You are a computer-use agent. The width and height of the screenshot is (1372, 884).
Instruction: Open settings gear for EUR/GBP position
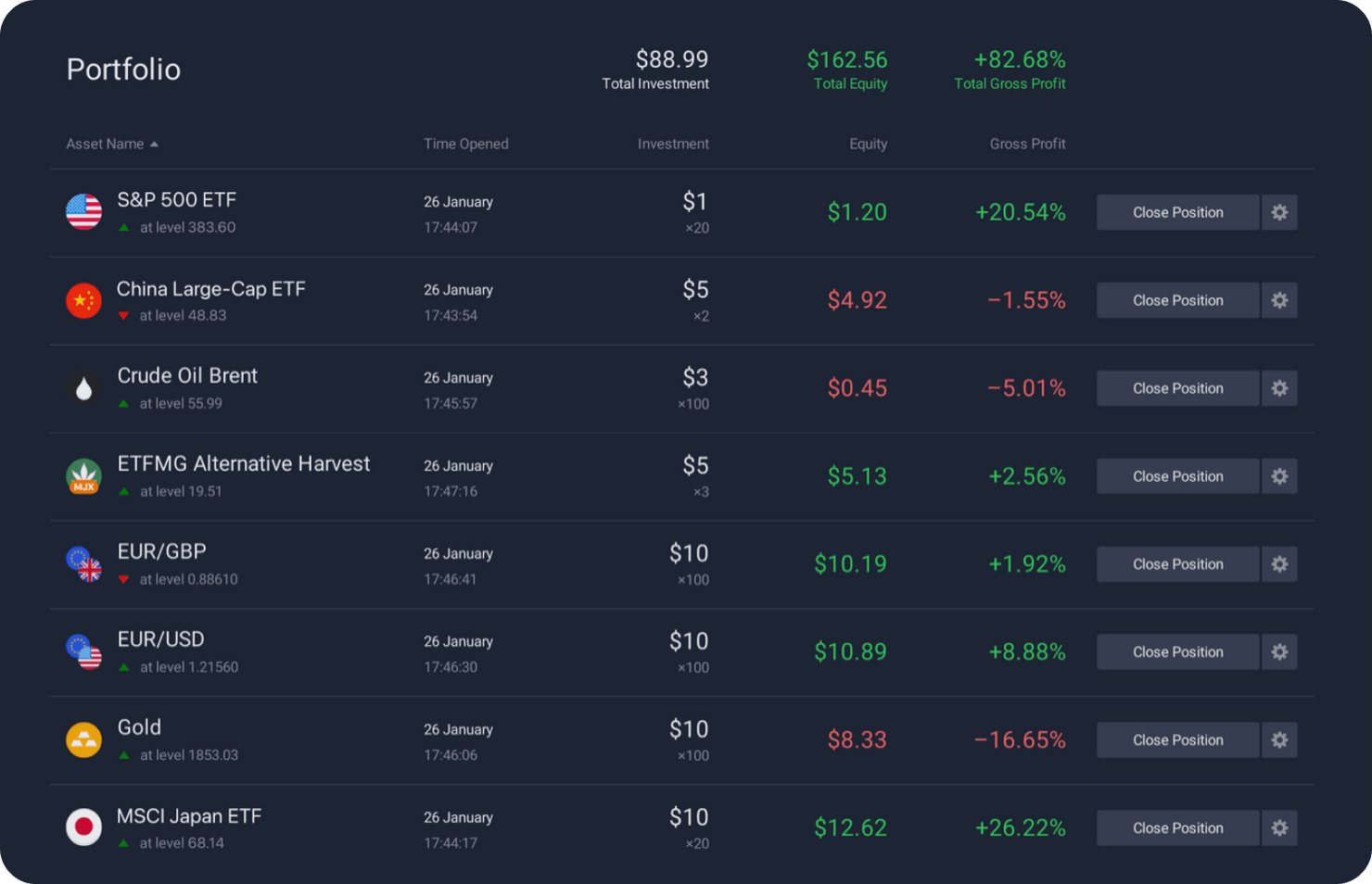(1279, 564)
